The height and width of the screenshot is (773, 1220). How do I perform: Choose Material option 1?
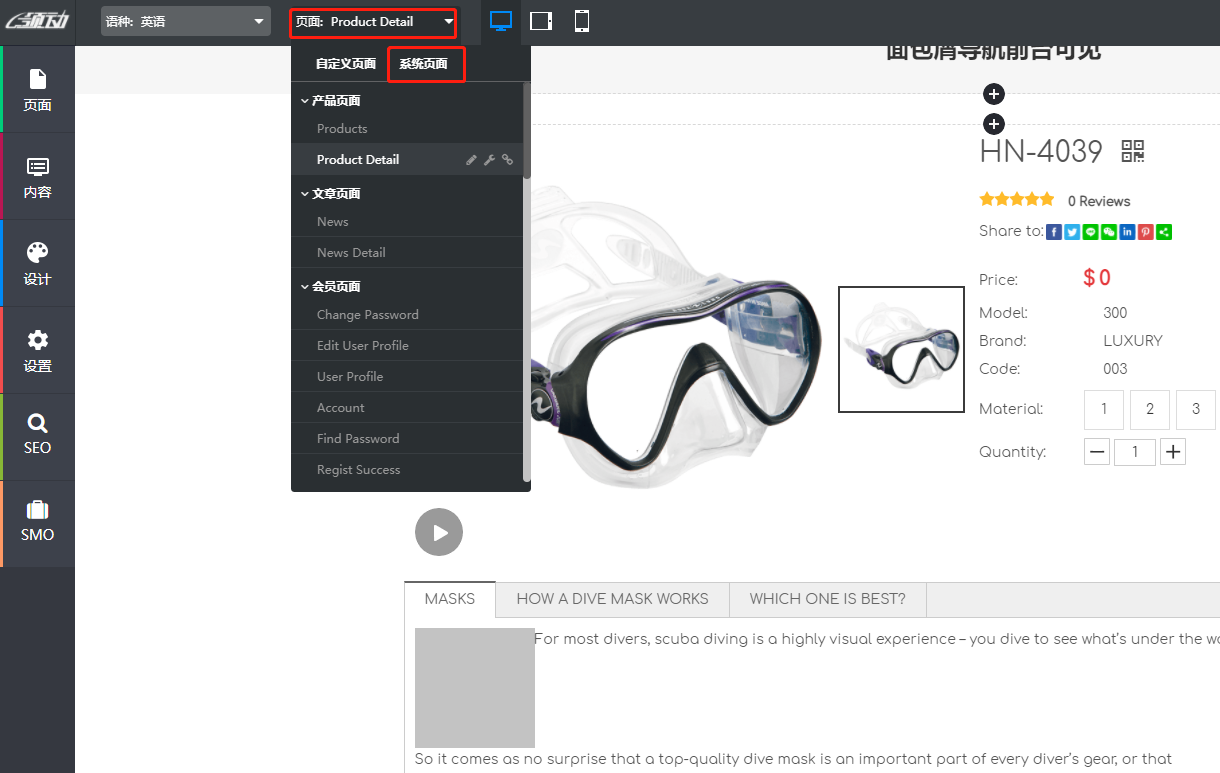tap(1104, 409)
